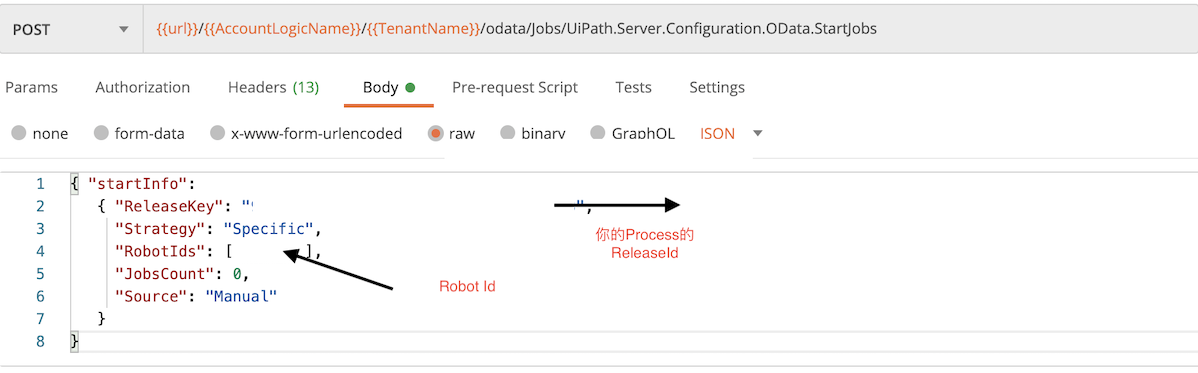Open the Settings tab

pos(717,87)
